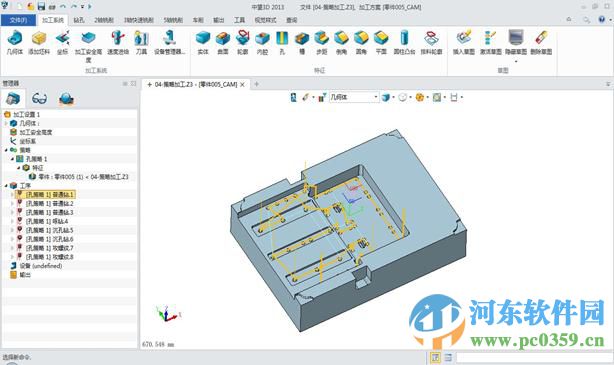This screenshot has height=365, width=614.
Task: Switch to the 视觉样式 visual style tab
Action: 265,20
